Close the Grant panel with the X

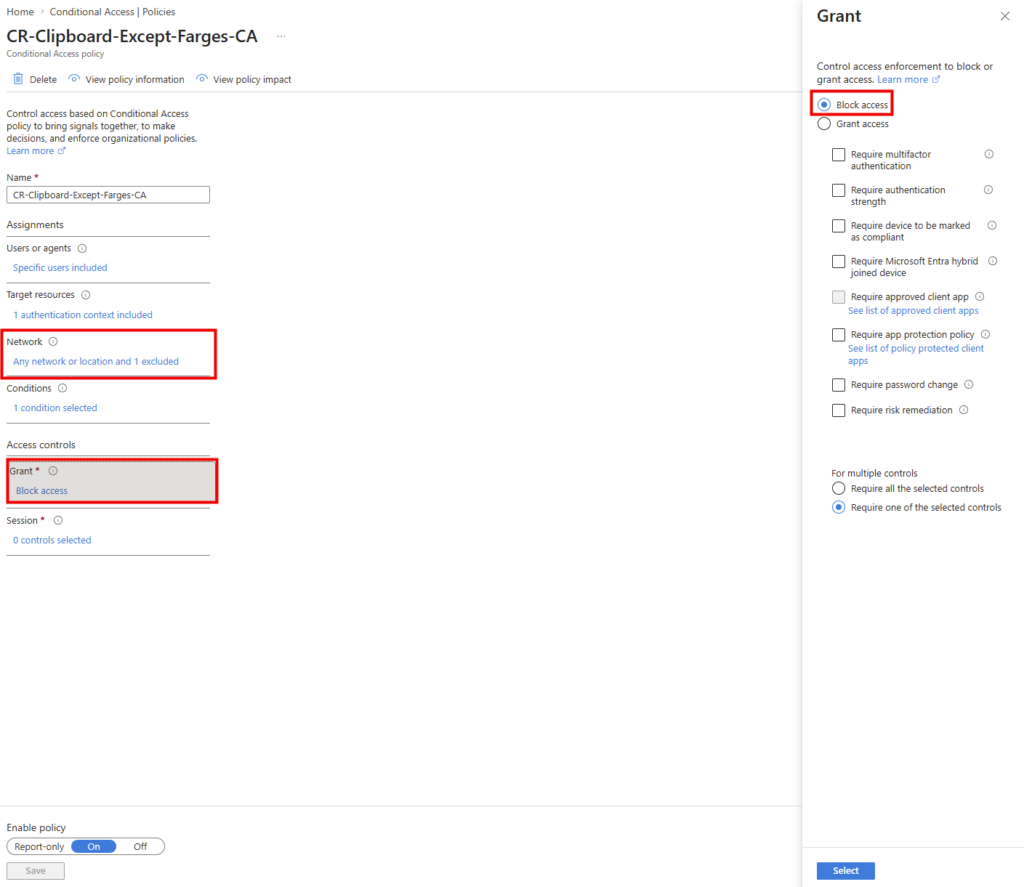1004,16
